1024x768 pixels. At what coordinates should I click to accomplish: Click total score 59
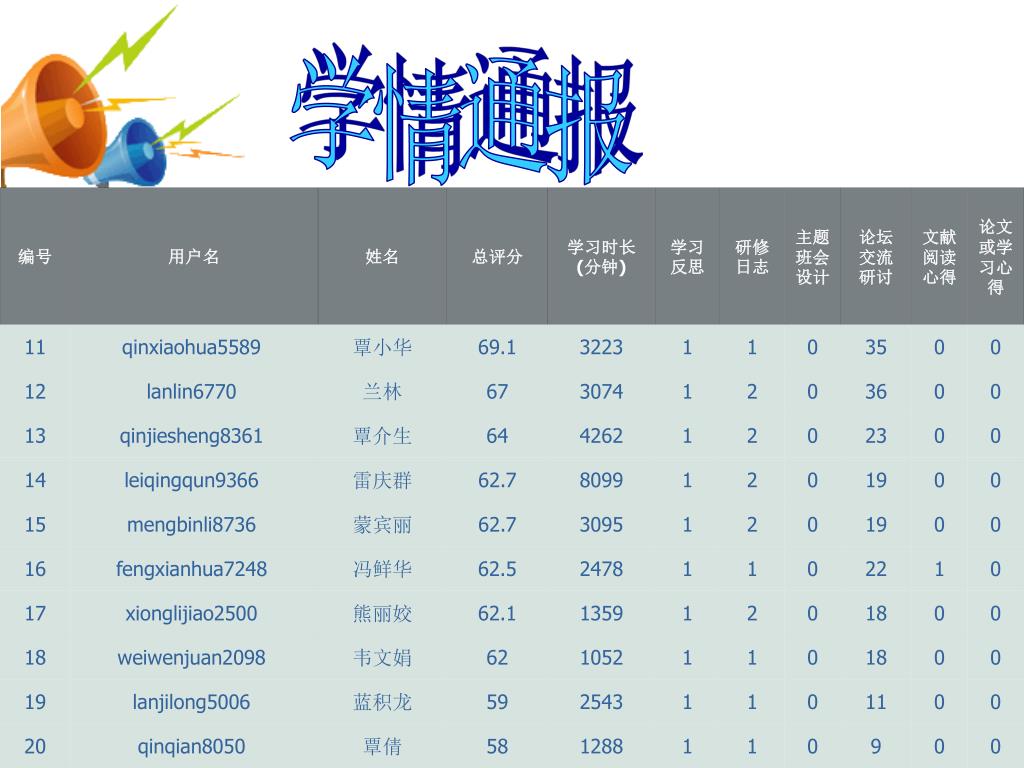pos(497,703)
